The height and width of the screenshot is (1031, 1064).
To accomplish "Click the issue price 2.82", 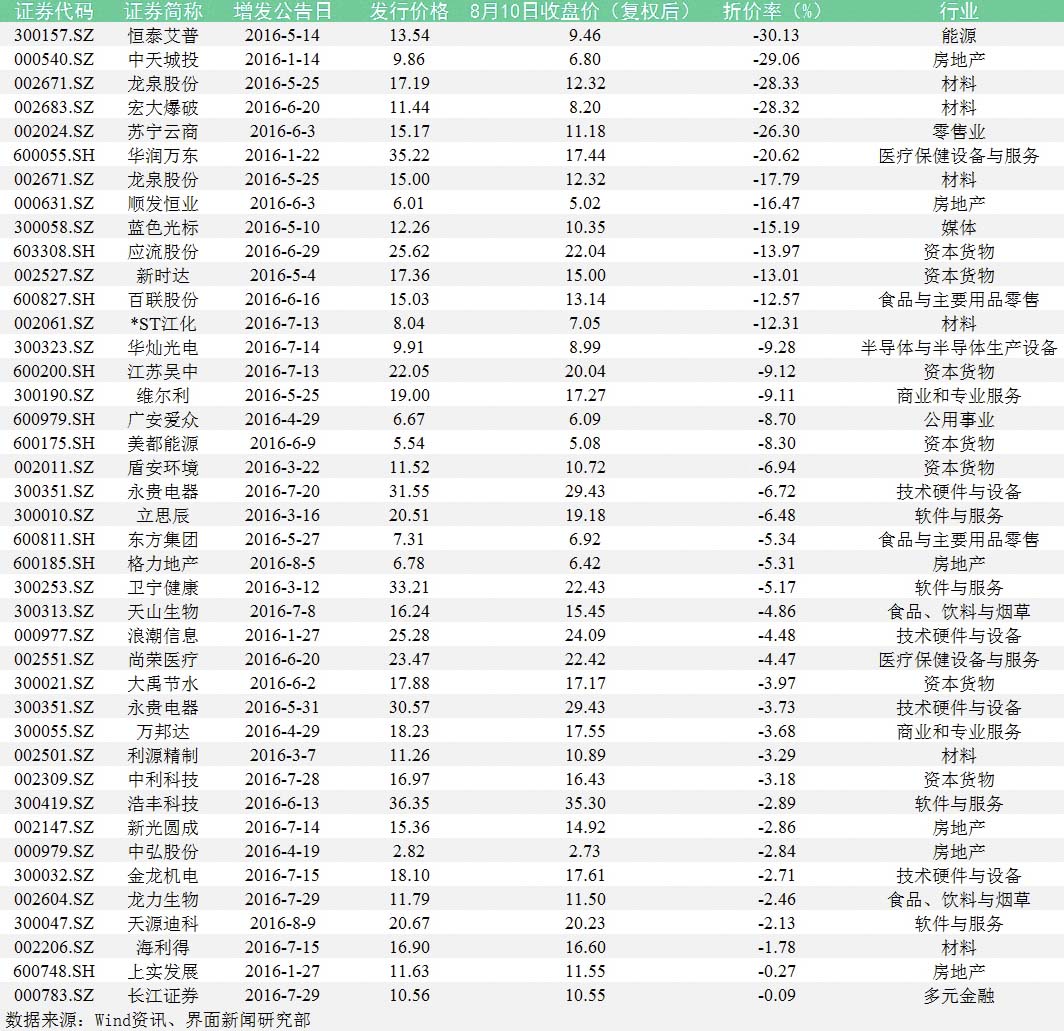I will (409, 852).
